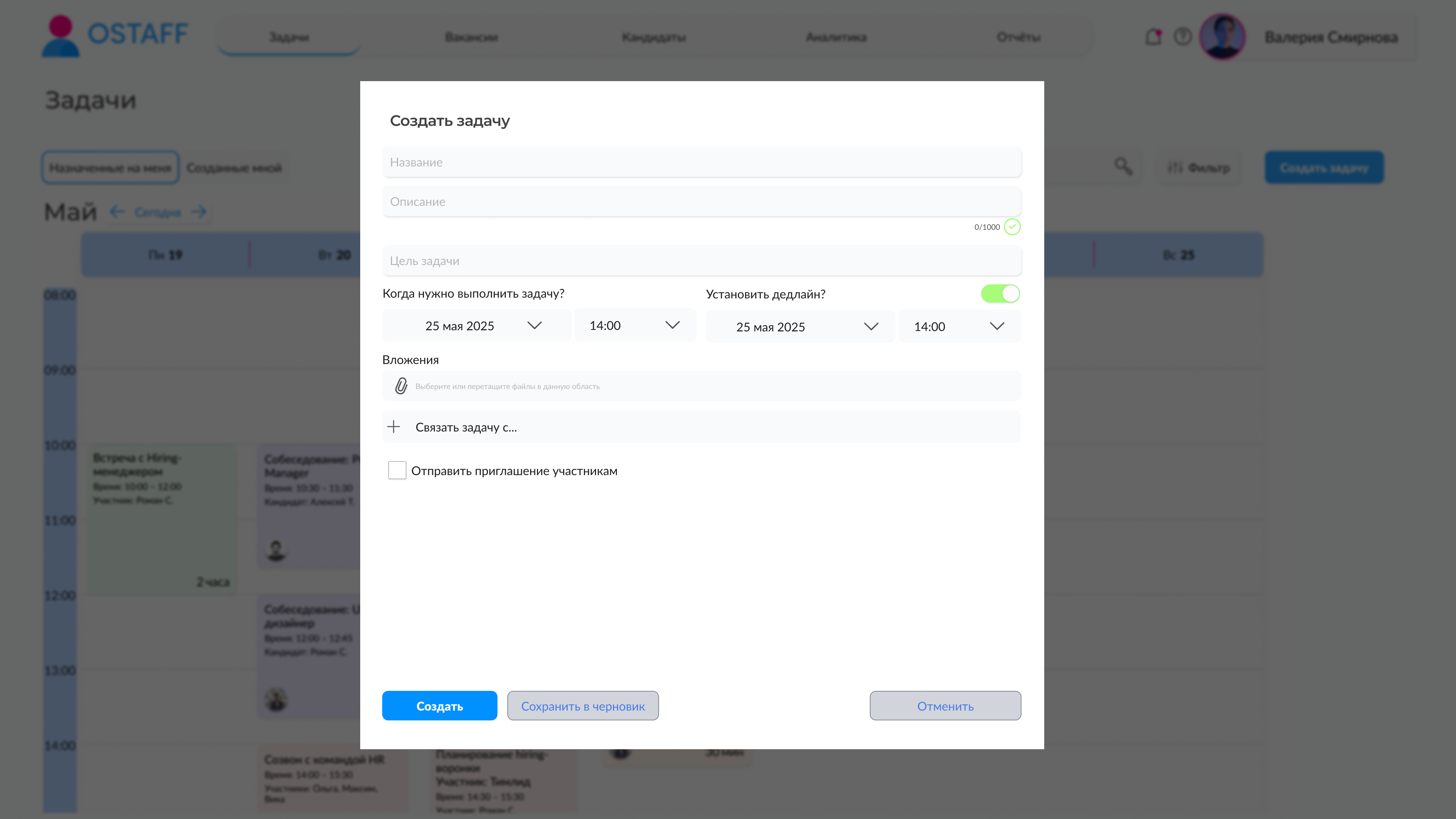
Task: Click the file drop area for attachments
Action: point(701,386)
